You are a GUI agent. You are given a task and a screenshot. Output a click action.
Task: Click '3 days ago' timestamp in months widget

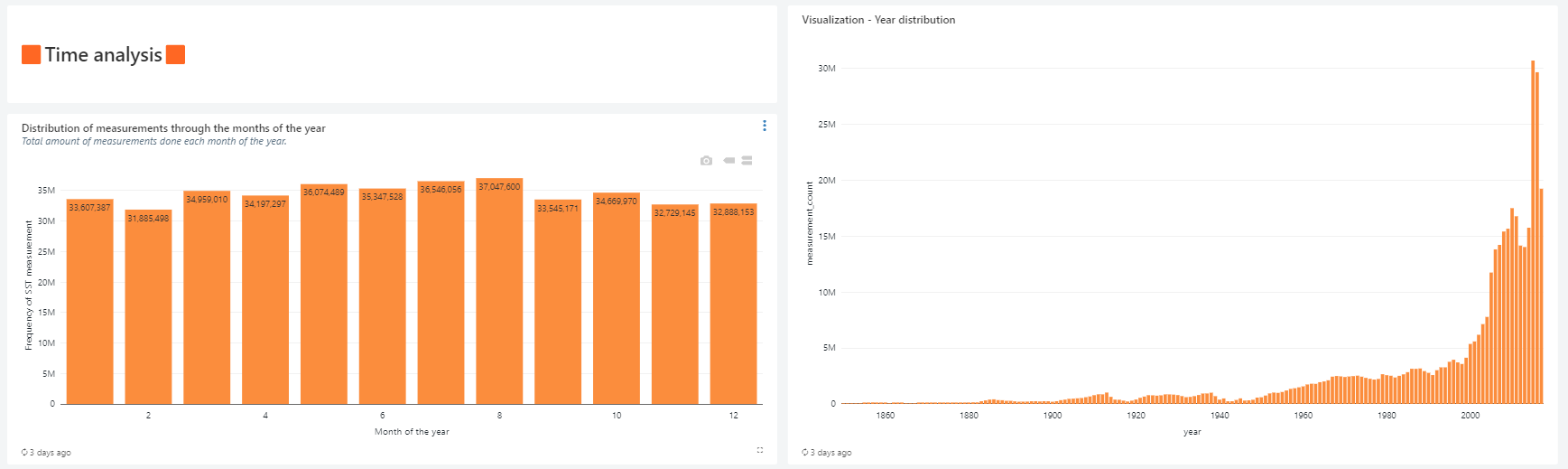[51, 453]
